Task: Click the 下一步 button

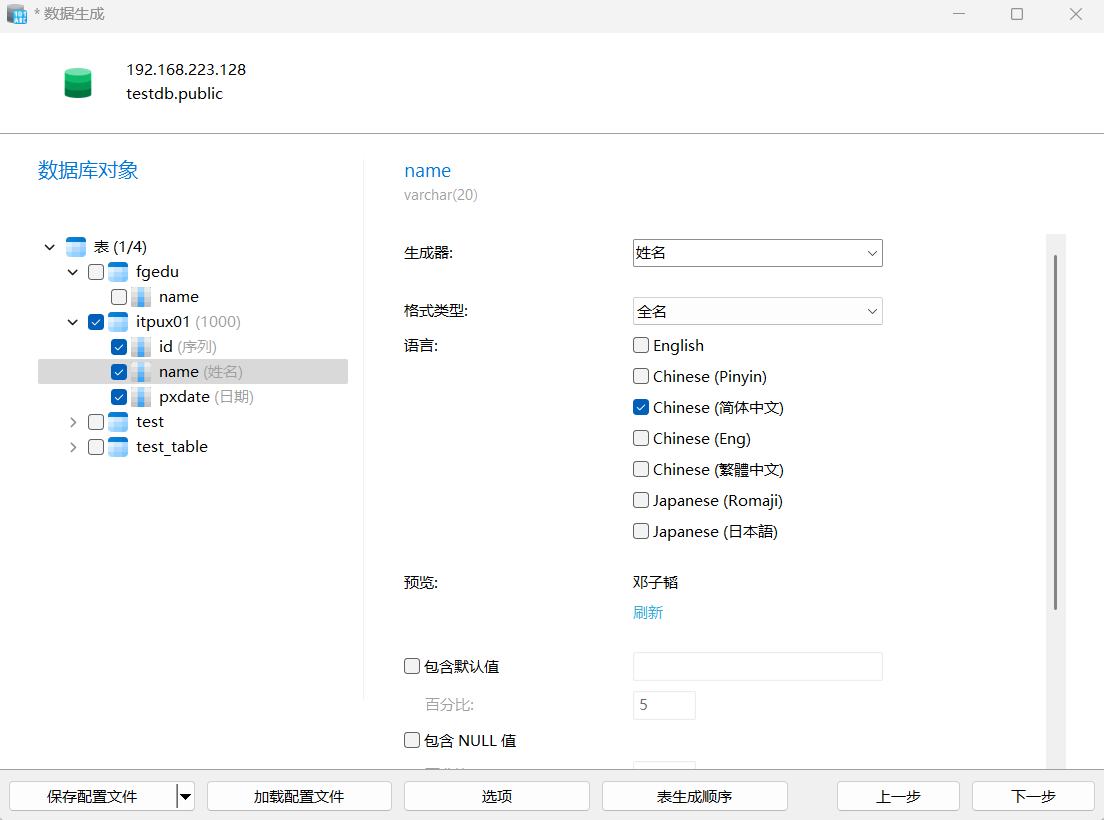Action: [x=1033, y=796]
